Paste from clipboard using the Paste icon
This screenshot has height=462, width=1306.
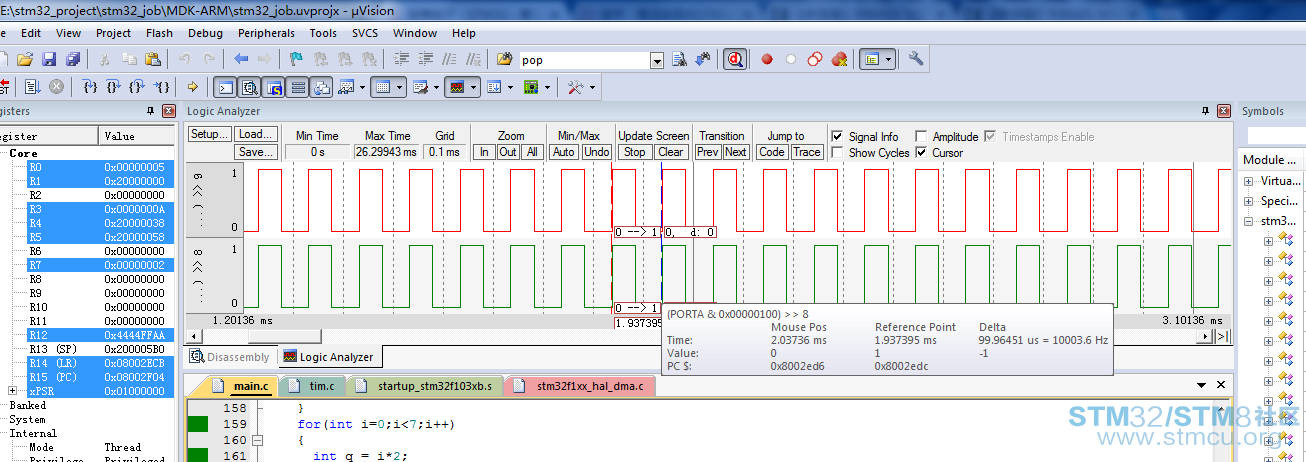click(x=153, y=60)
